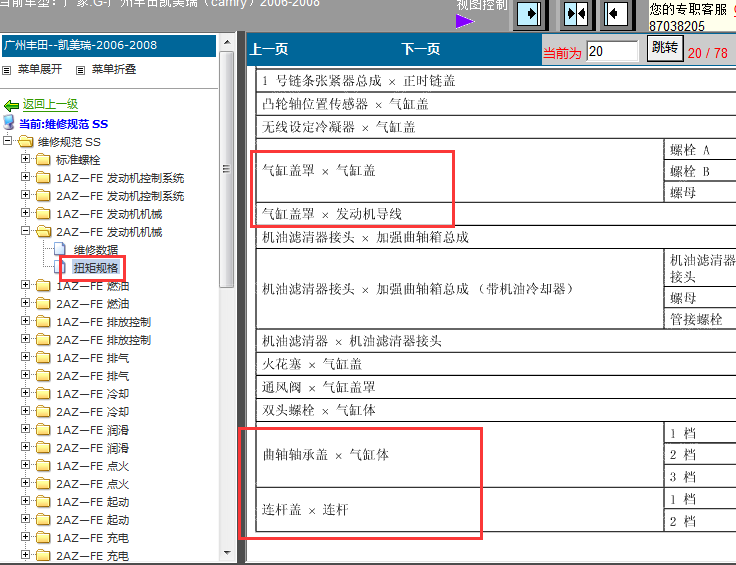736x565 pixels.
Task: Expand the 标准螺栓 folder
Action: tap(25, 159)
